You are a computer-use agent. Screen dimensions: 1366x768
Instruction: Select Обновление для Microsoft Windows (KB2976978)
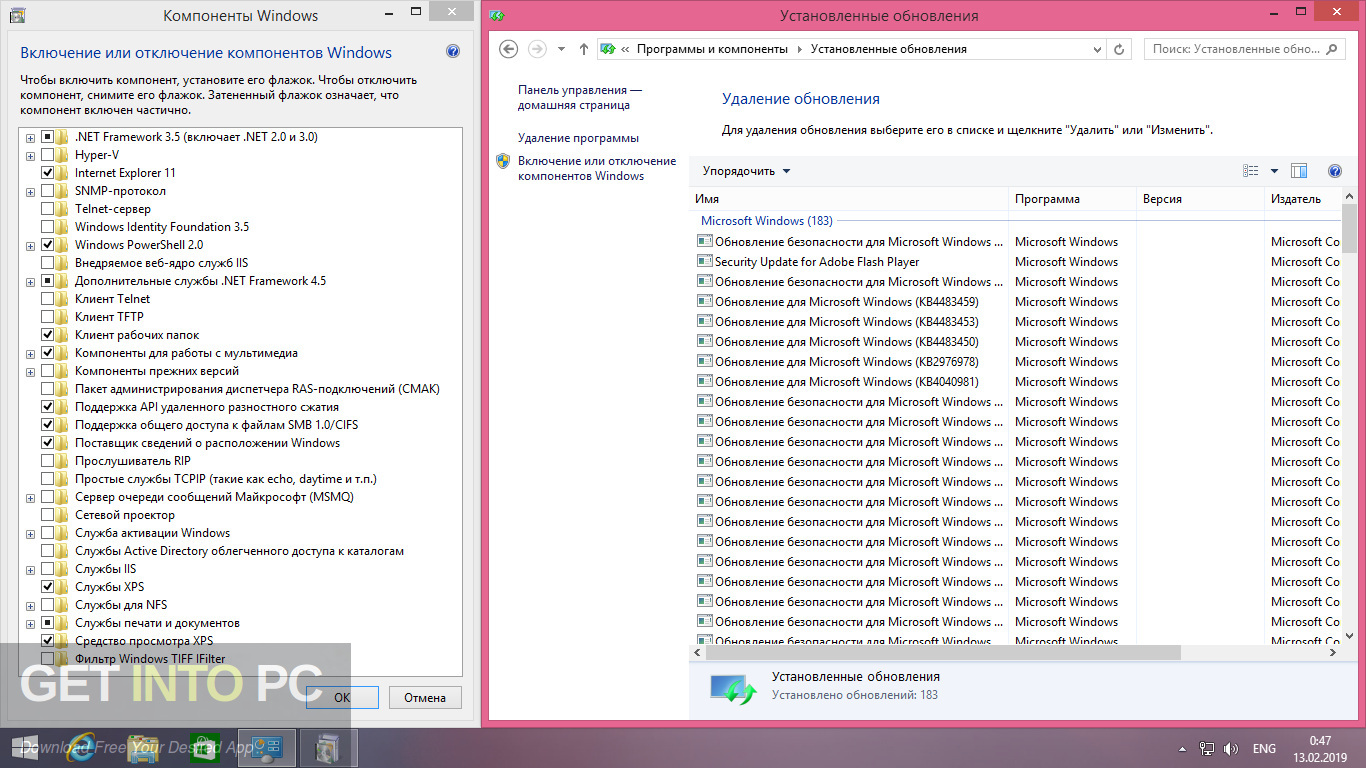pyautogui.click(x=847, y=362)
